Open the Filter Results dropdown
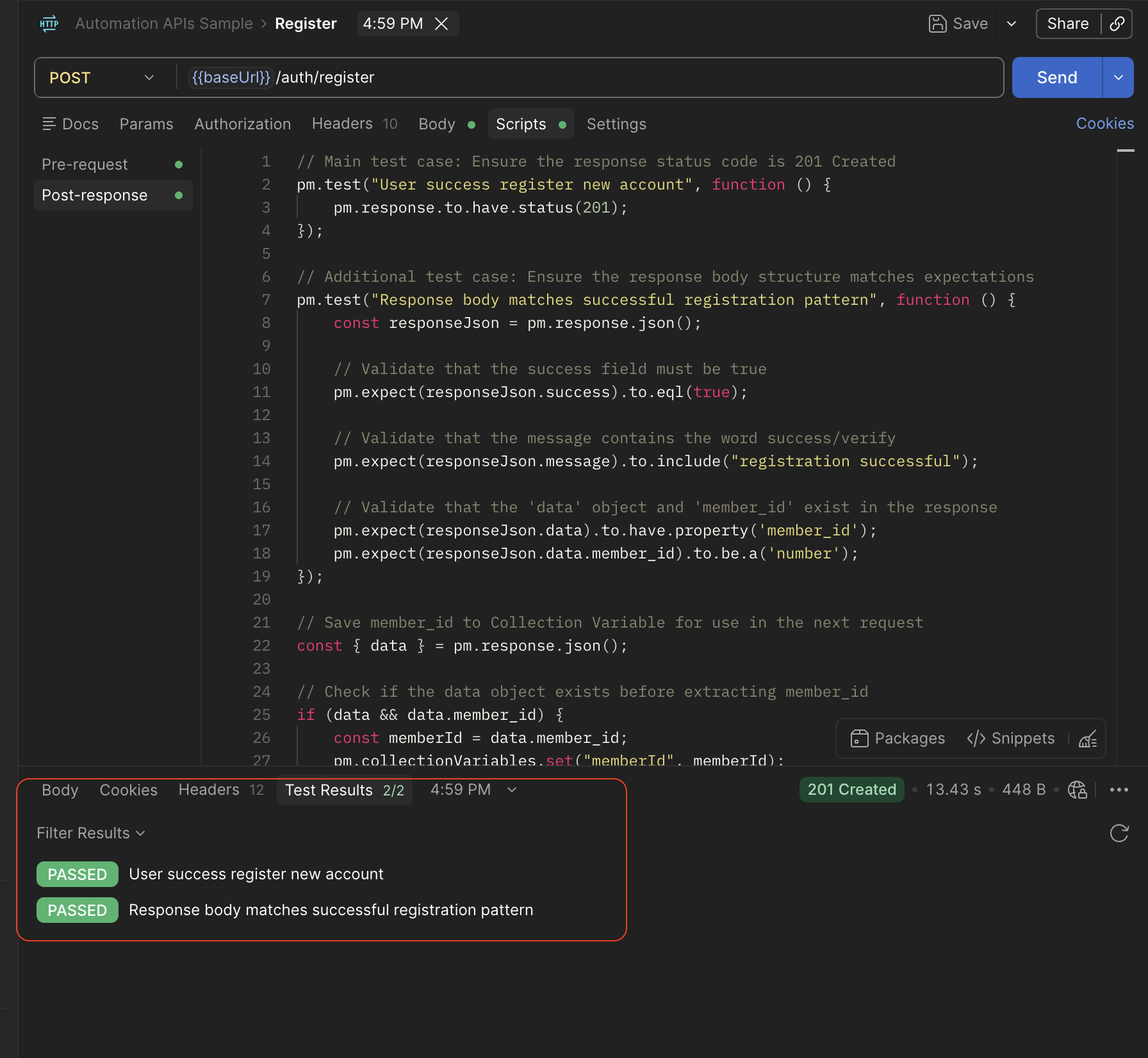The image size is (1148, 1058). click(x=91, y=833)
